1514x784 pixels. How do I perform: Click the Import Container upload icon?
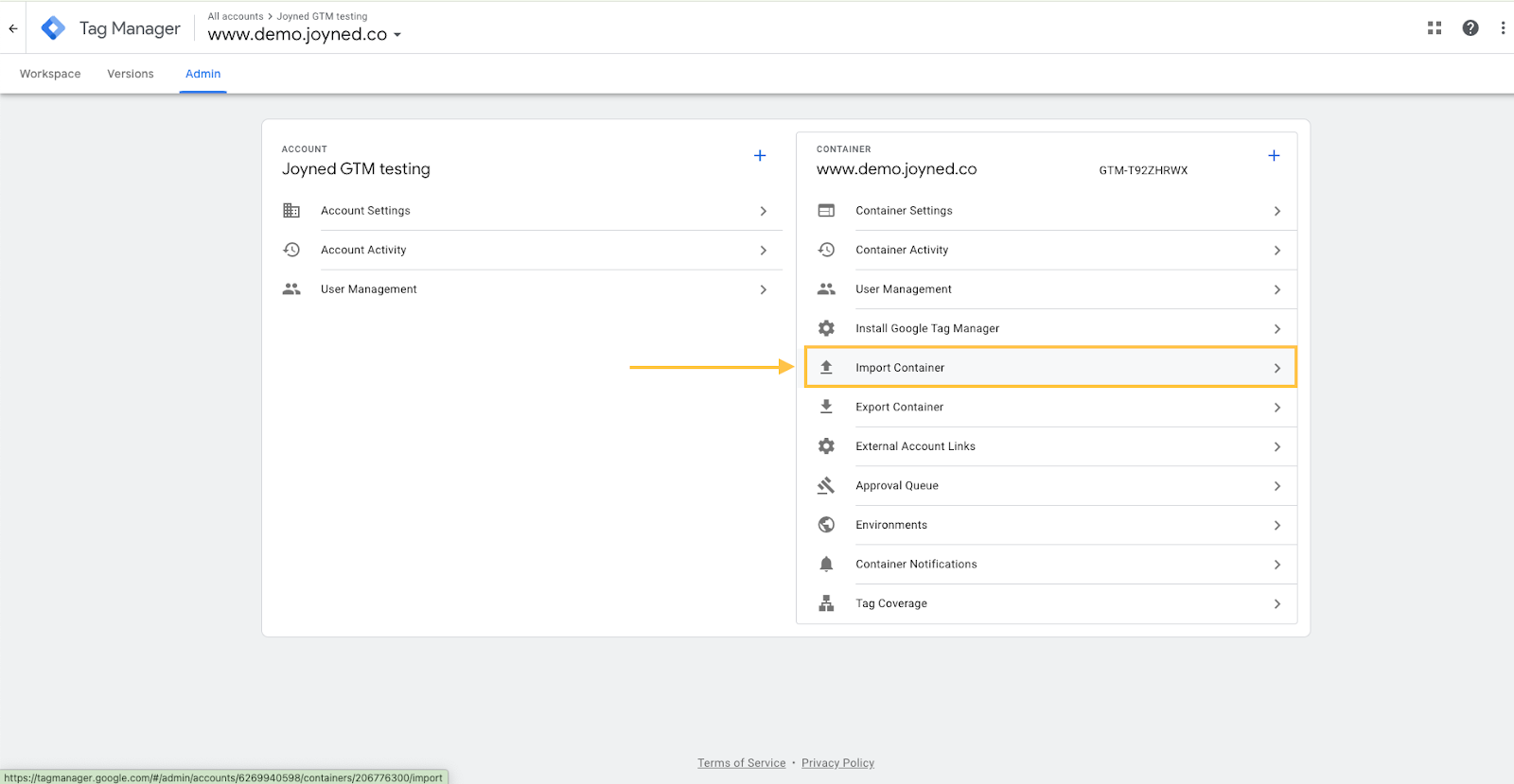826,367
